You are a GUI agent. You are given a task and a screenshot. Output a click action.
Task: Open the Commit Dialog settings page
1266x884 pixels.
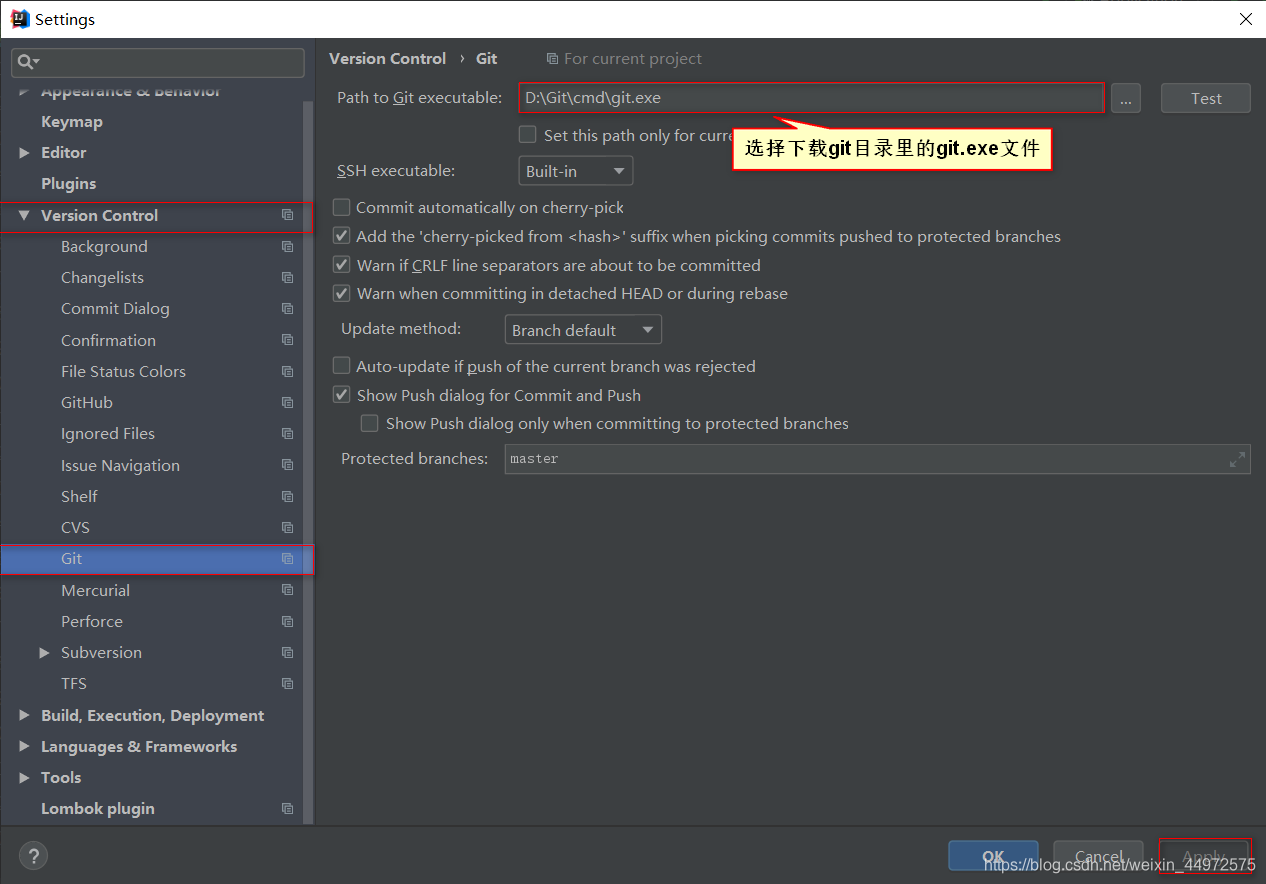click(x=115, y=308)
